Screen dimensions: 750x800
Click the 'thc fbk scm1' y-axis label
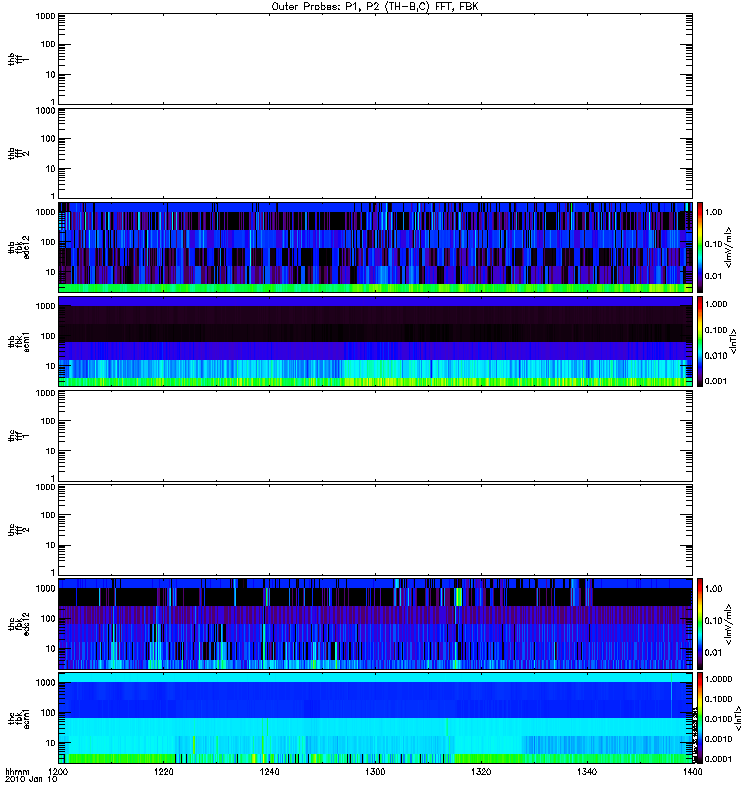(19, 718)
